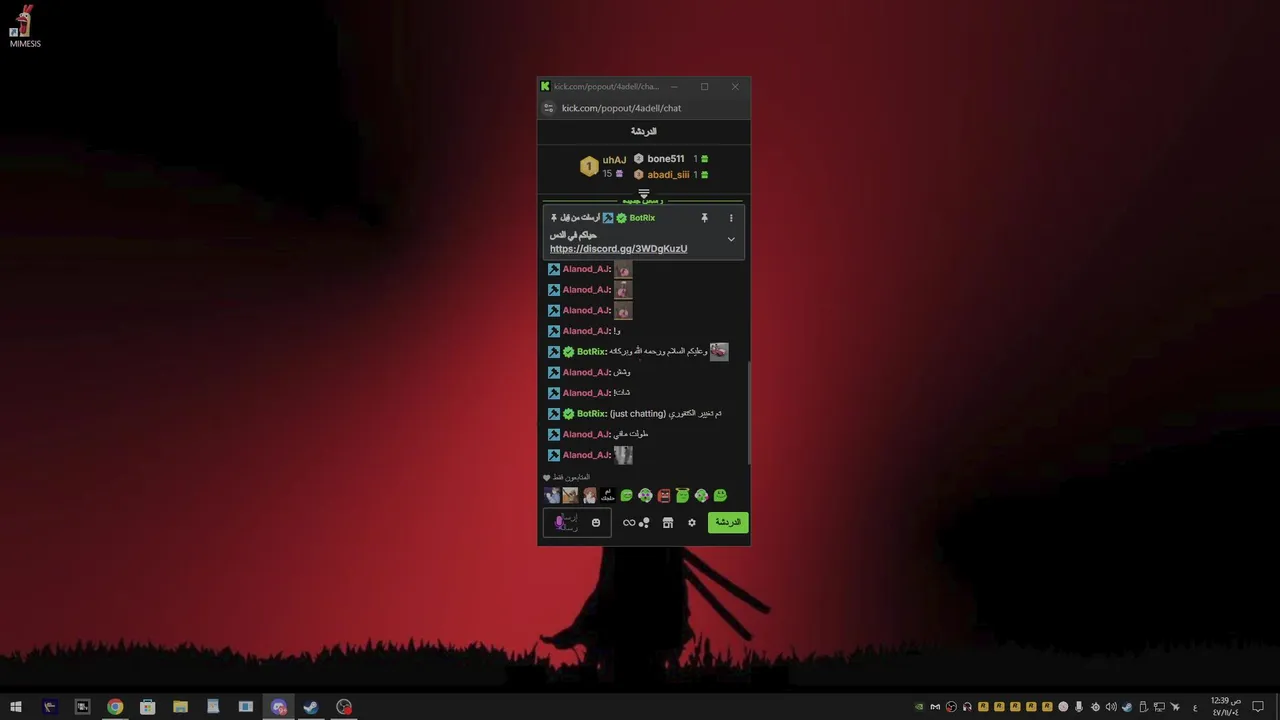
Task: Click the moderator badge on third Alanod_AJ message
Action: (x=554, y=311)
